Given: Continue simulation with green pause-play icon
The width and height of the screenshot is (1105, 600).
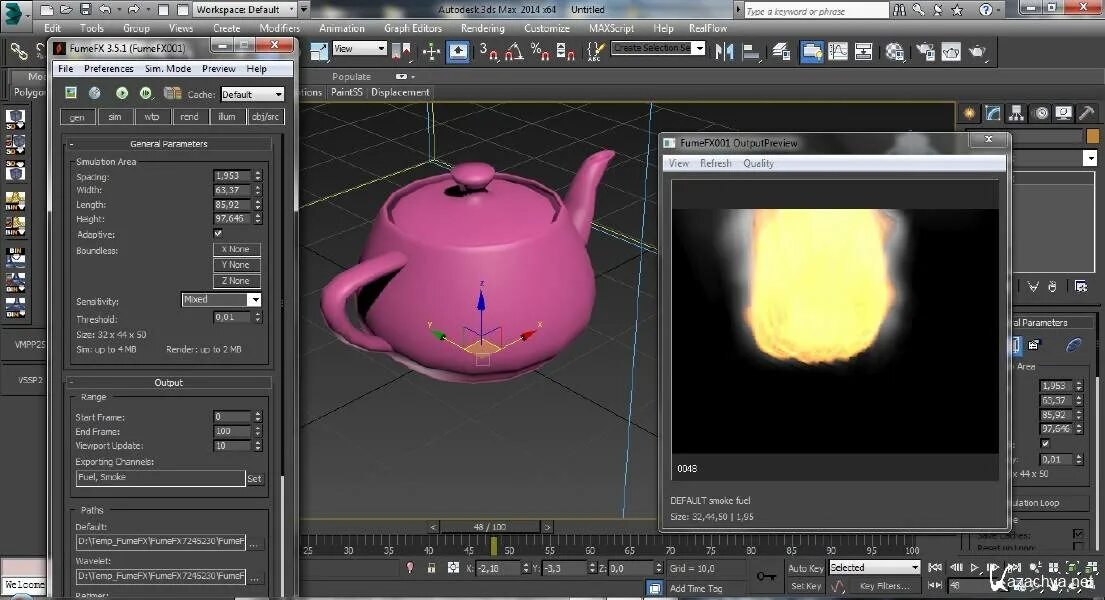Looking at the screenshot, I should [146, 93].
